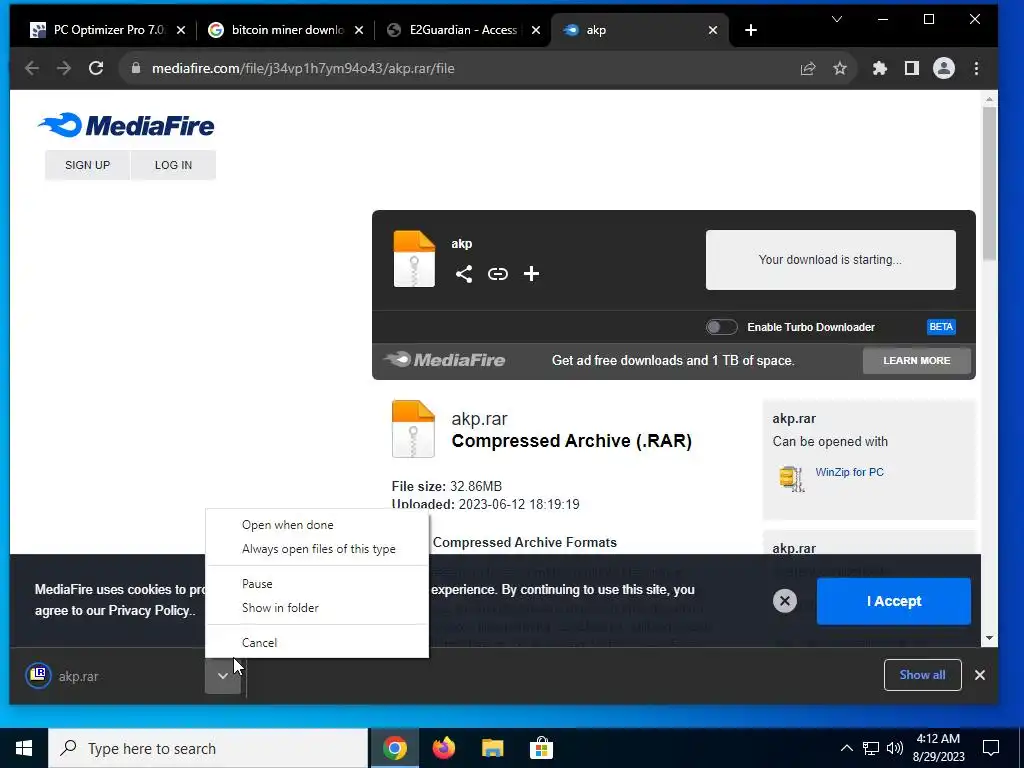Open the Extensions puzzle icon
Image resolution: width=1024 pixels, height=768 pixels.
coord(880,68)
